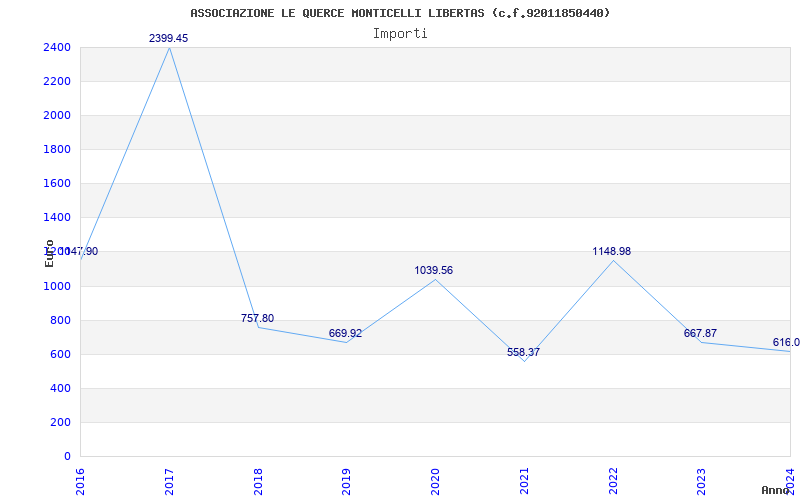Click the 1400 y-axis tick label
The image size is (800, 500).
58,218
